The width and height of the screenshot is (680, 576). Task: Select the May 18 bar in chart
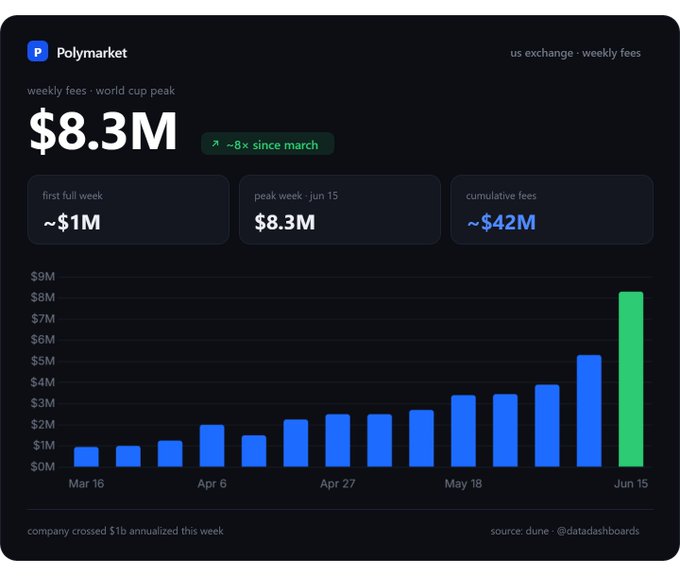tap(464, 431)
